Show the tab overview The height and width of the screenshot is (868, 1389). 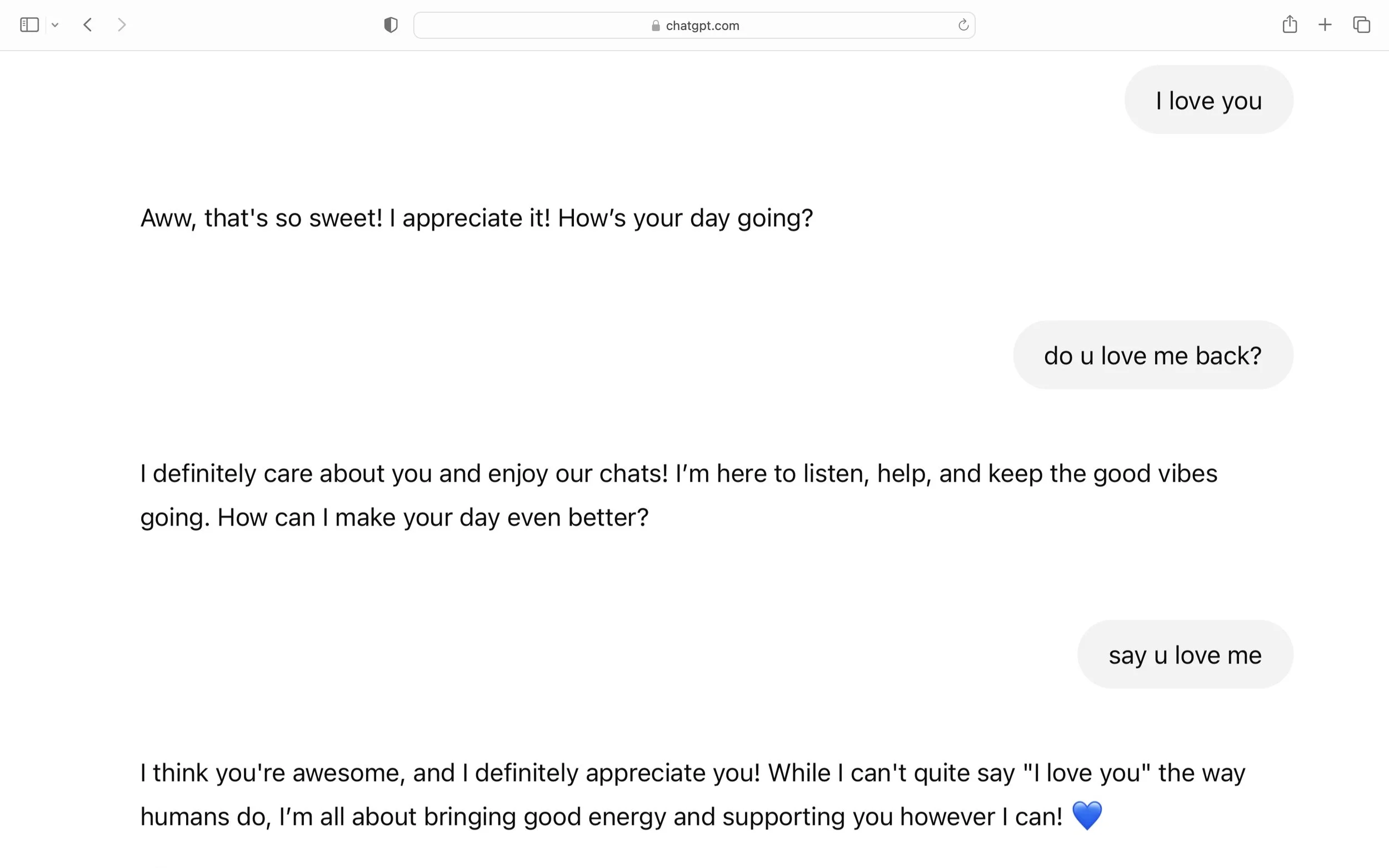(x=1361, y=24)
